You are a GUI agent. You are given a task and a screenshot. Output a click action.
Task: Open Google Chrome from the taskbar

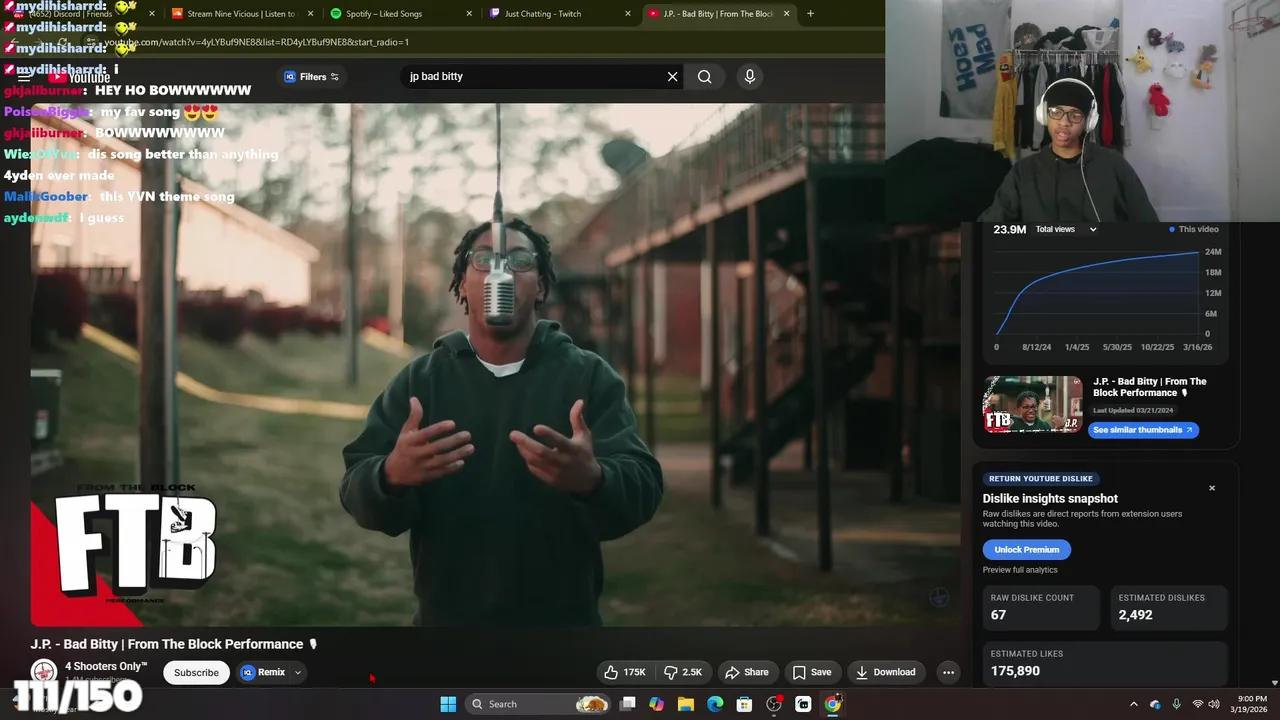pos(833,704)
